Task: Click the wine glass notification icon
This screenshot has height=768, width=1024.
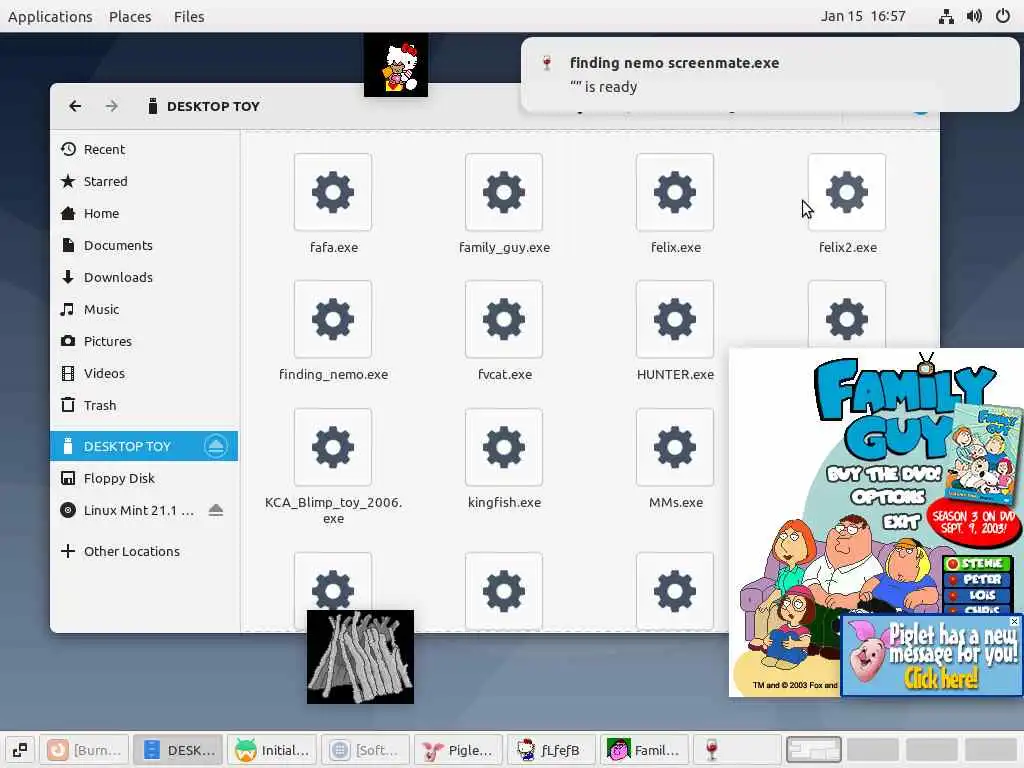Action: (547, 63)
